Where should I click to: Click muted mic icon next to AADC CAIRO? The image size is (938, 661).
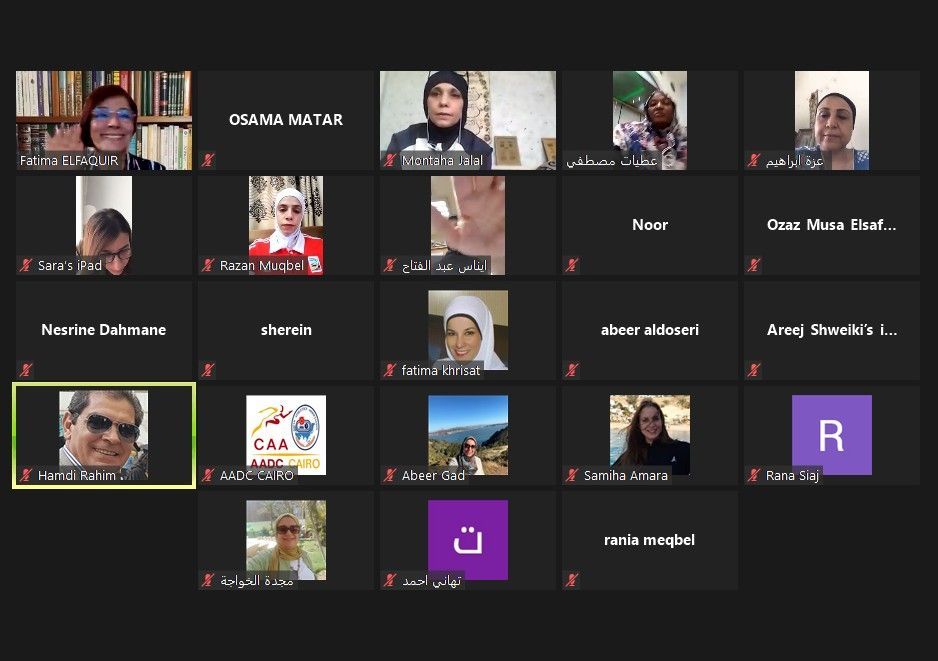click(209, 475)
